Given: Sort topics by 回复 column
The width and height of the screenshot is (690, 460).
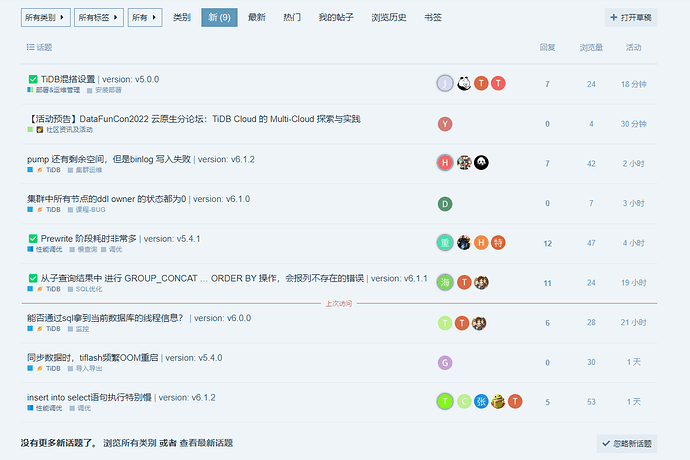Looking at the screenshot, I should tap(547, 48).
